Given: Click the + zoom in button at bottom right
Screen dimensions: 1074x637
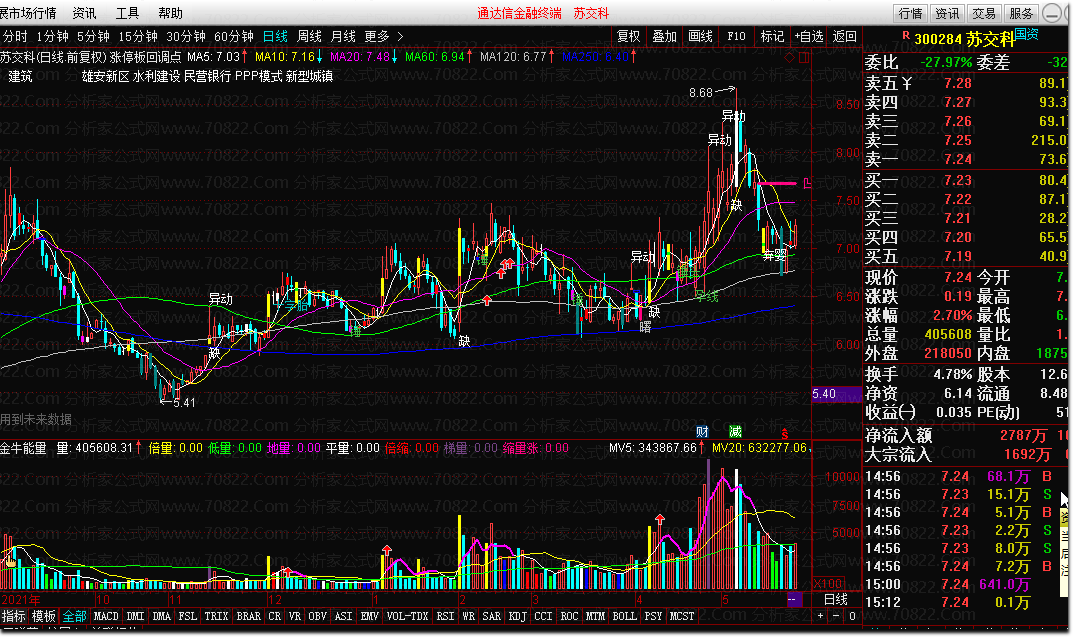Looking at the screenshot, I should click(x=821, y=616).
